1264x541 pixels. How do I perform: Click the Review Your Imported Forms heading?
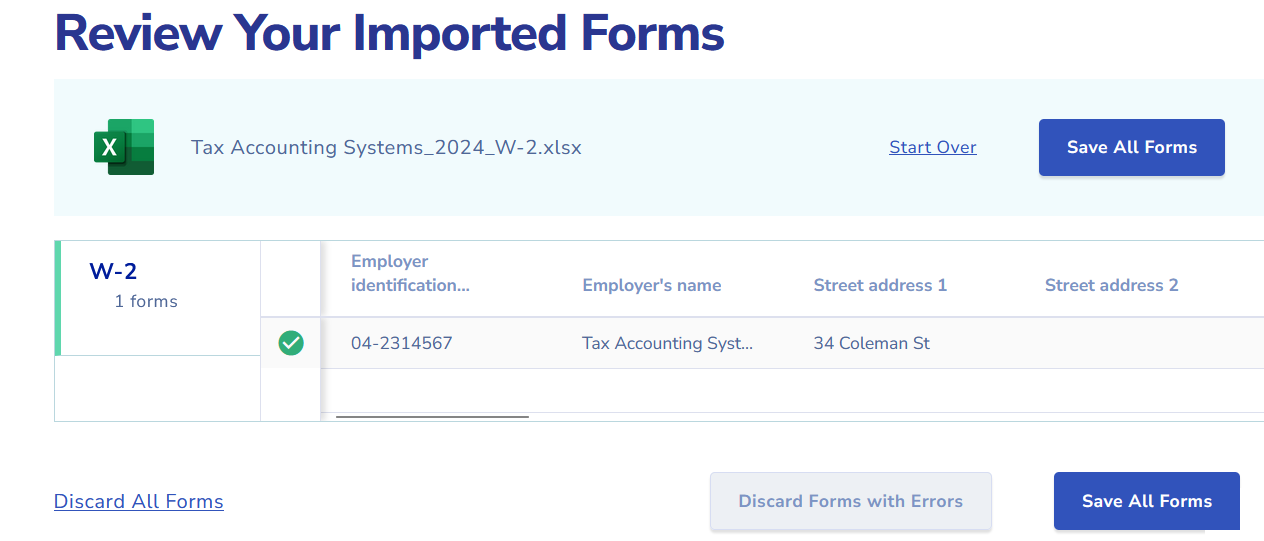(x=389, y=32)
